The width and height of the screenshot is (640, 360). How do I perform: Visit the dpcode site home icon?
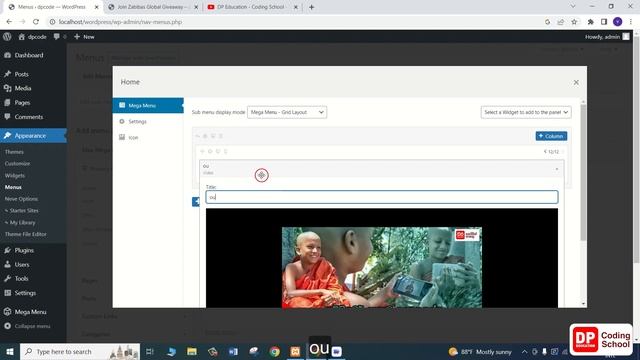32,37
